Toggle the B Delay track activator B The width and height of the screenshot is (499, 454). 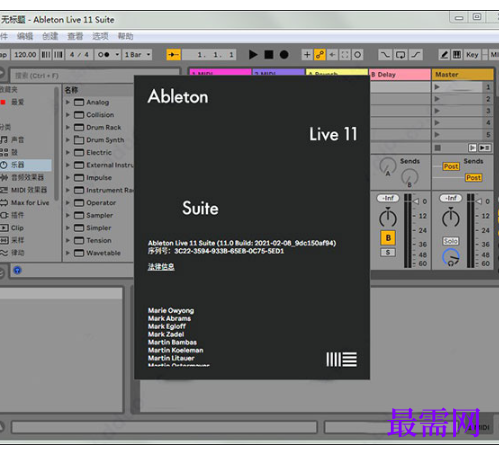[x=388, y=238]
